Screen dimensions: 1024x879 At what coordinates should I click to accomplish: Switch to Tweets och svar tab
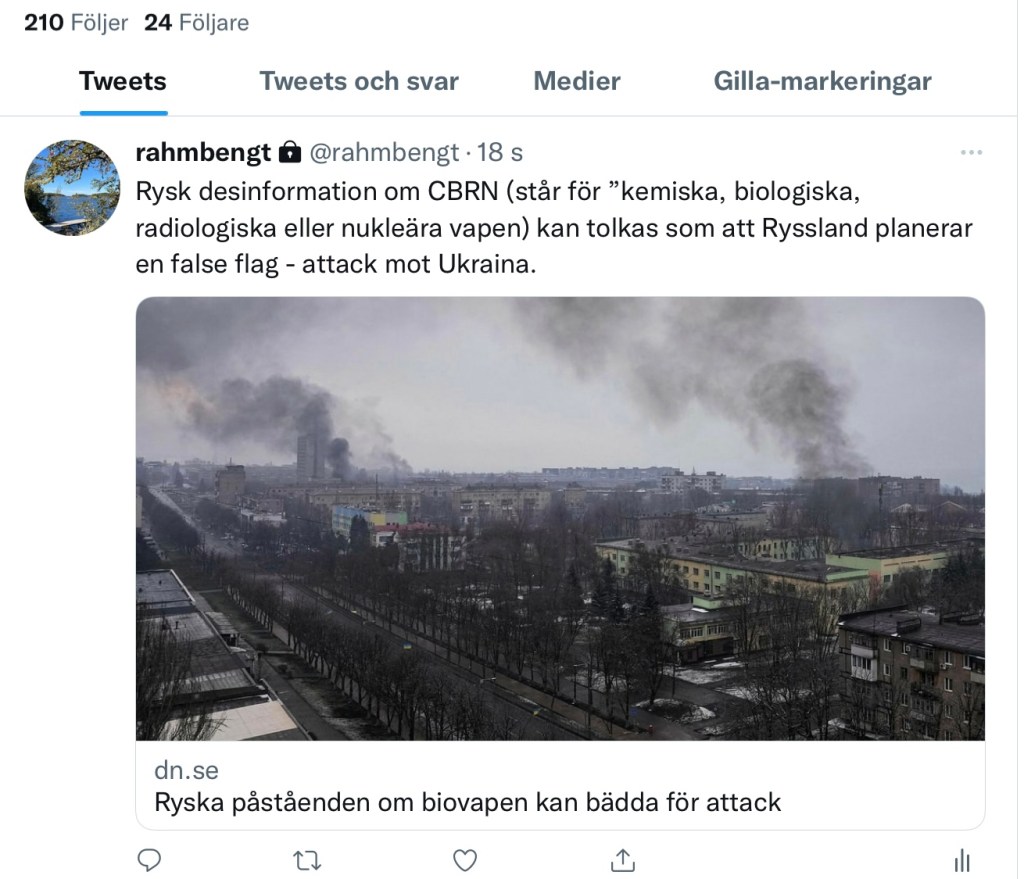tap(359, 81)
